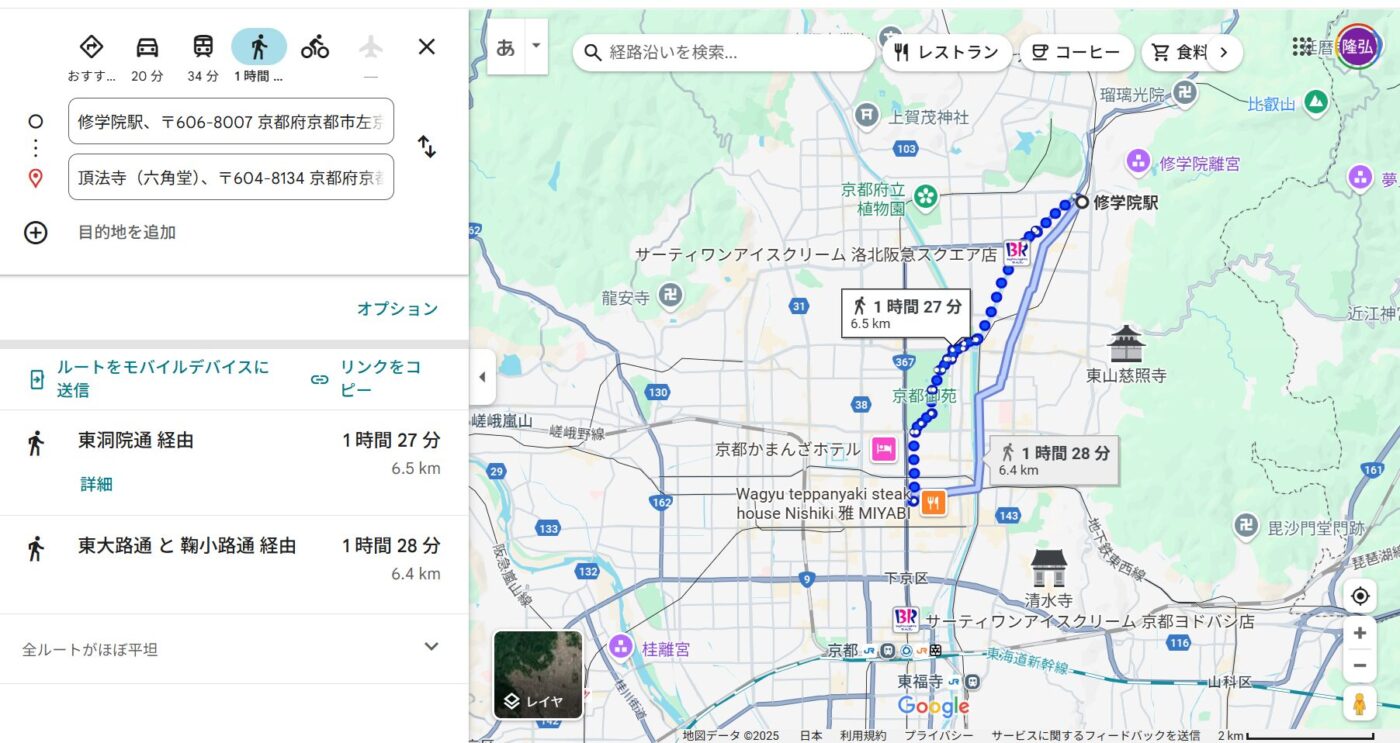
Task: Center the map on your location
Action: pyautogui.click(x=1359, y=597)
